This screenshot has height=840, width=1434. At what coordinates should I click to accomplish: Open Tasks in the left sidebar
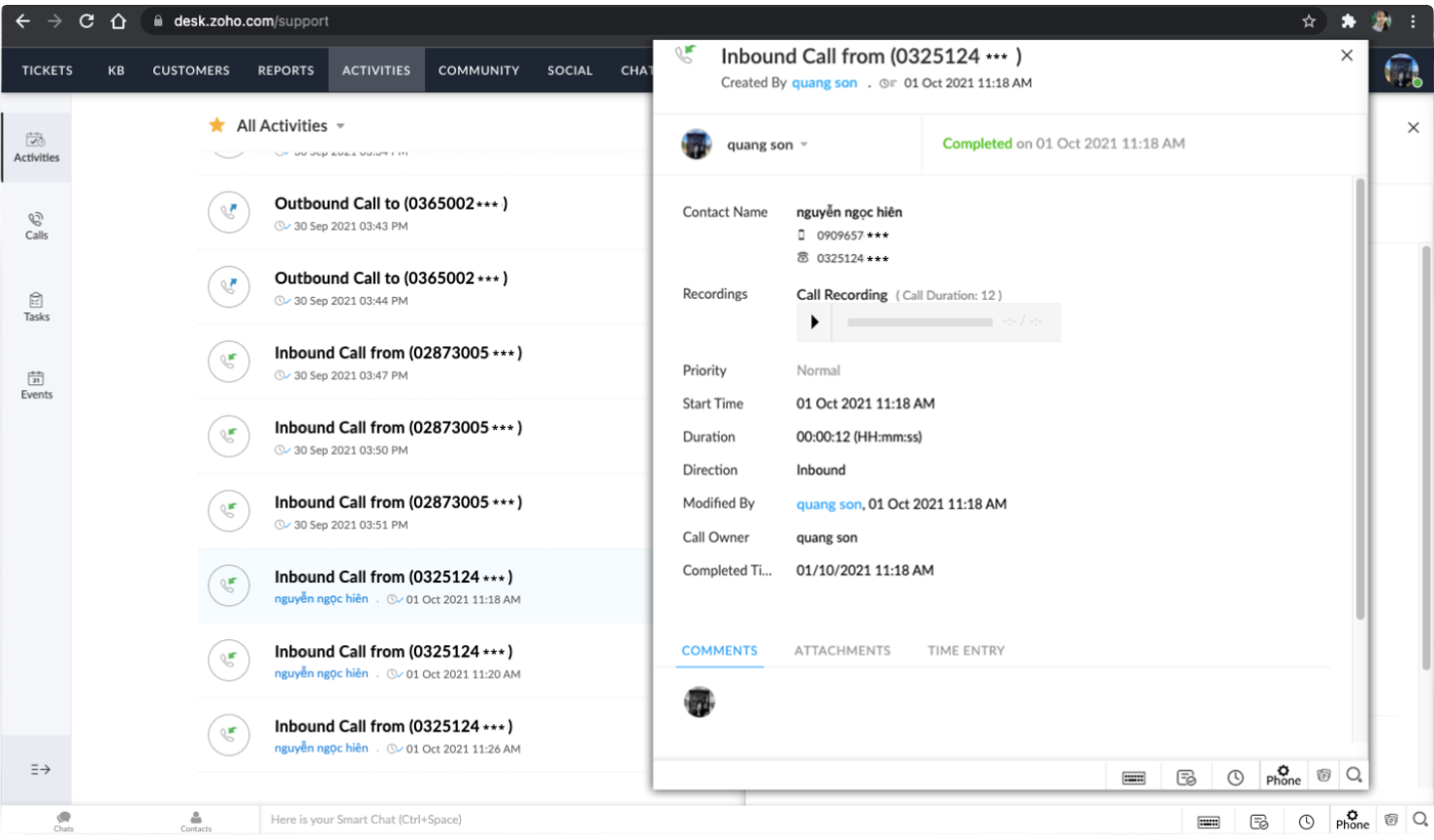coord(36,307)
